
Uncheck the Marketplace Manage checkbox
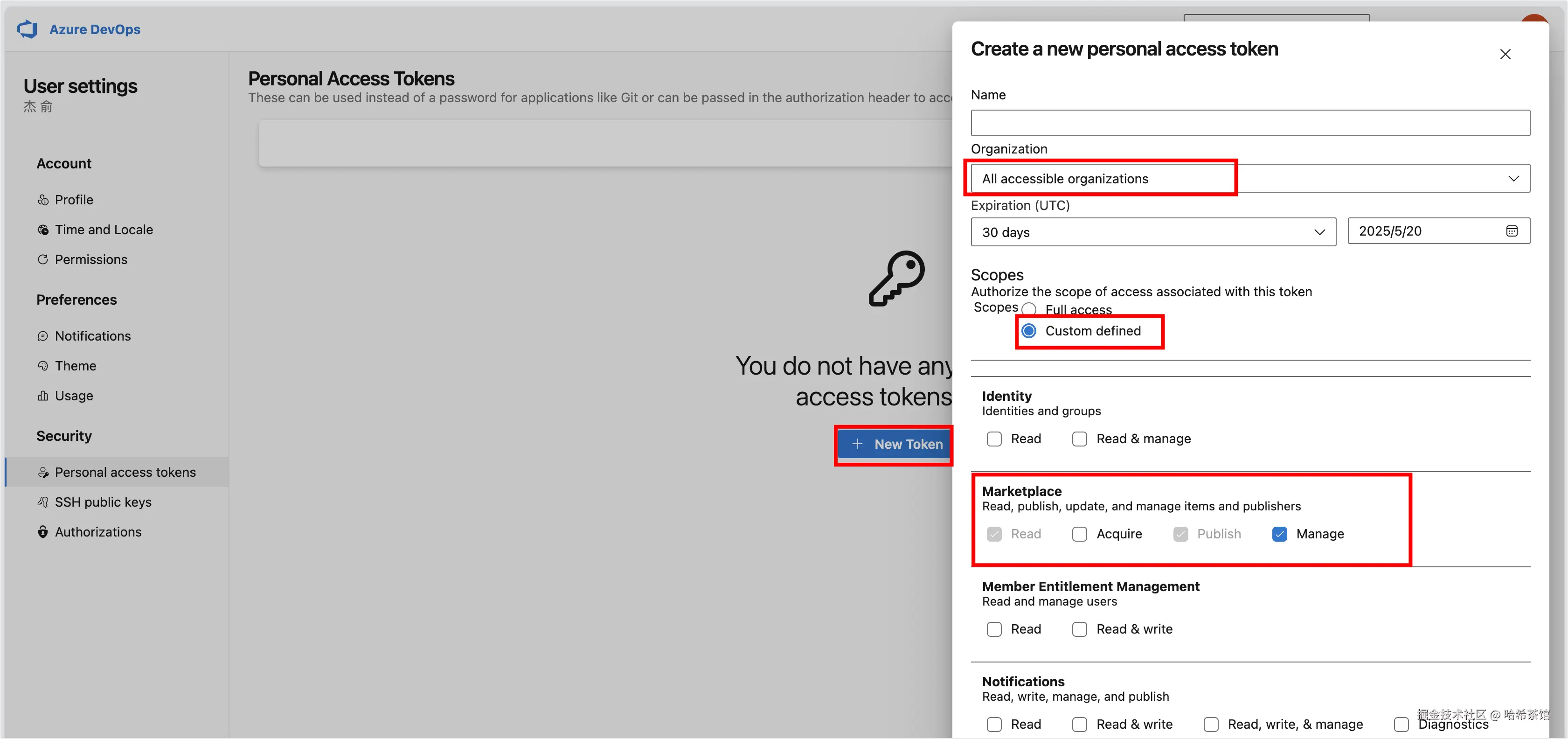tap(1279, 534)
